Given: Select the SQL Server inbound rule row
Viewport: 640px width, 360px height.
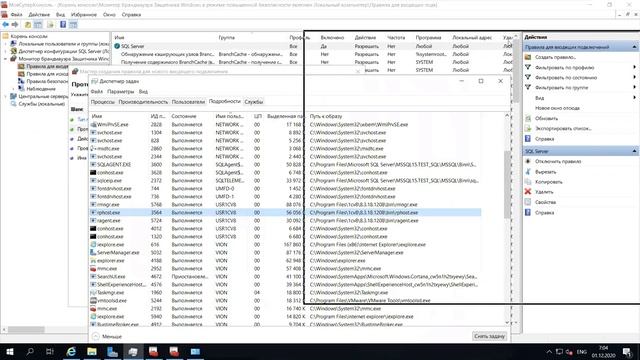Looking at the screenshot, I should tap(313, 46).
